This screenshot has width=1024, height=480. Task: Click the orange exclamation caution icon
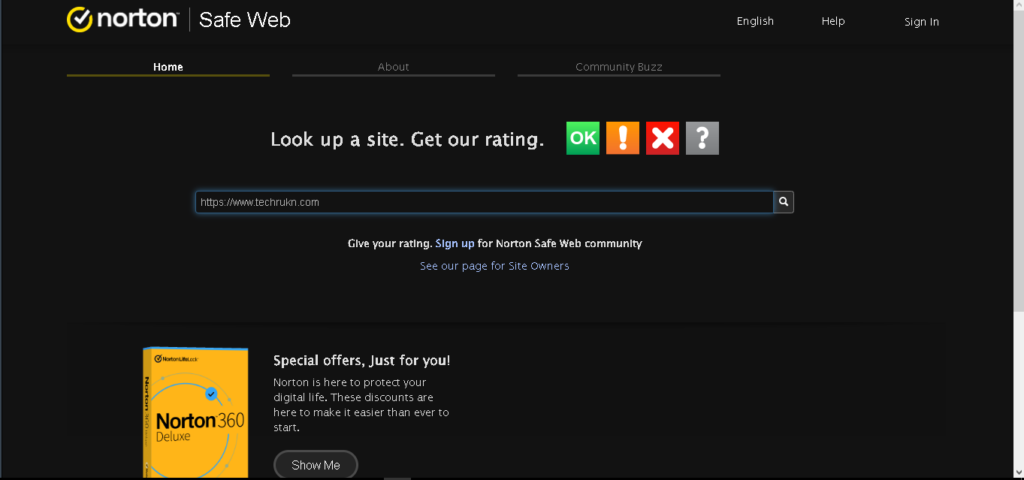[622, 138]
